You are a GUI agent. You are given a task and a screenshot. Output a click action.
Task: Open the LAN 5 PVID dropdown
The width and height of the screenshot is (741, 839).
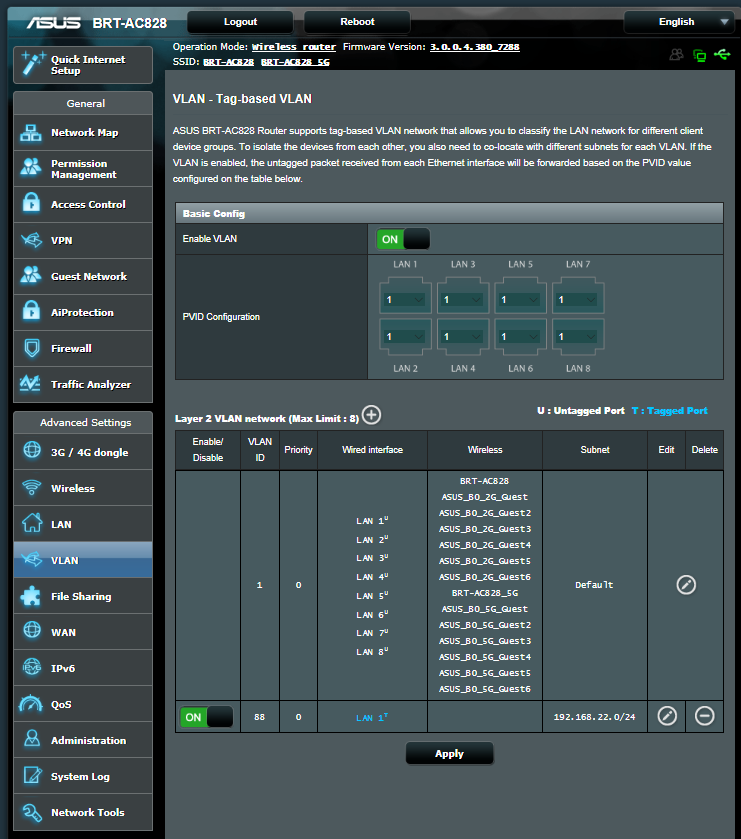[x=519, y=299]
